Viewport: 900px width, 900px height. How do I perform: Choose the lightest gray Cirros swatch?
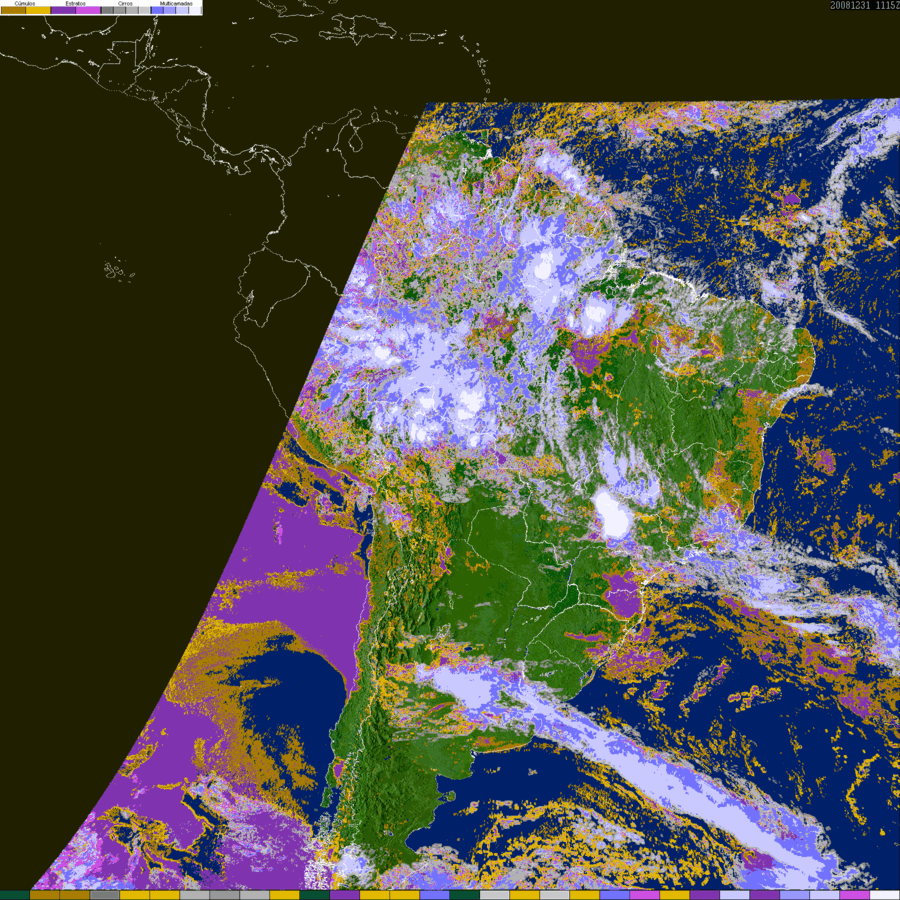144,10
